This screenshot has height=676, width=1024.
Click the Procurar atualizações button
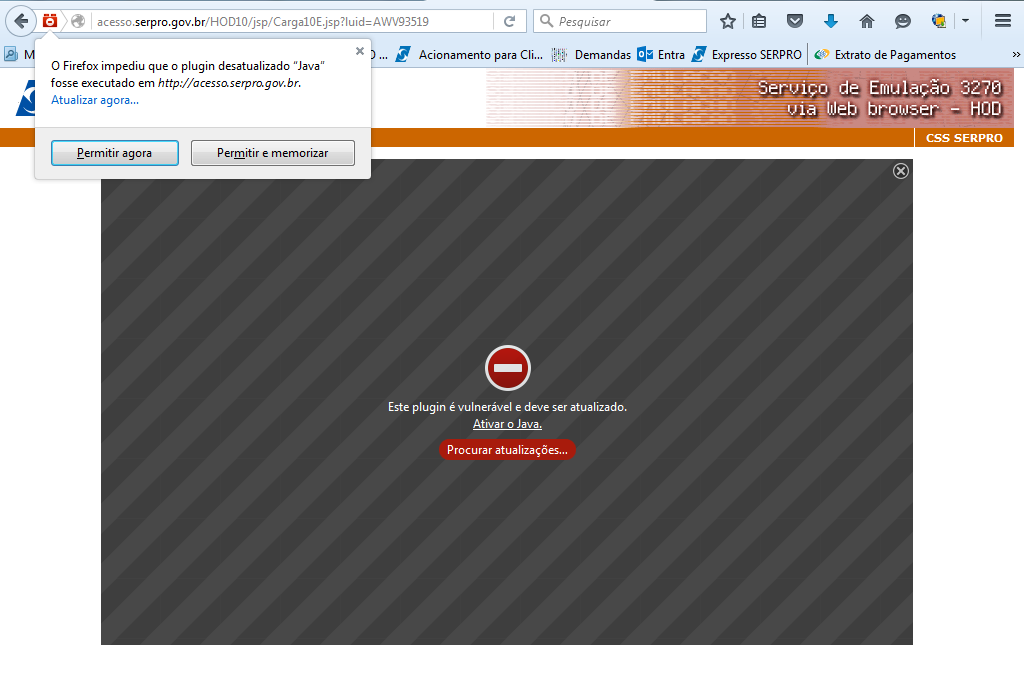click(x=507, y=450)
